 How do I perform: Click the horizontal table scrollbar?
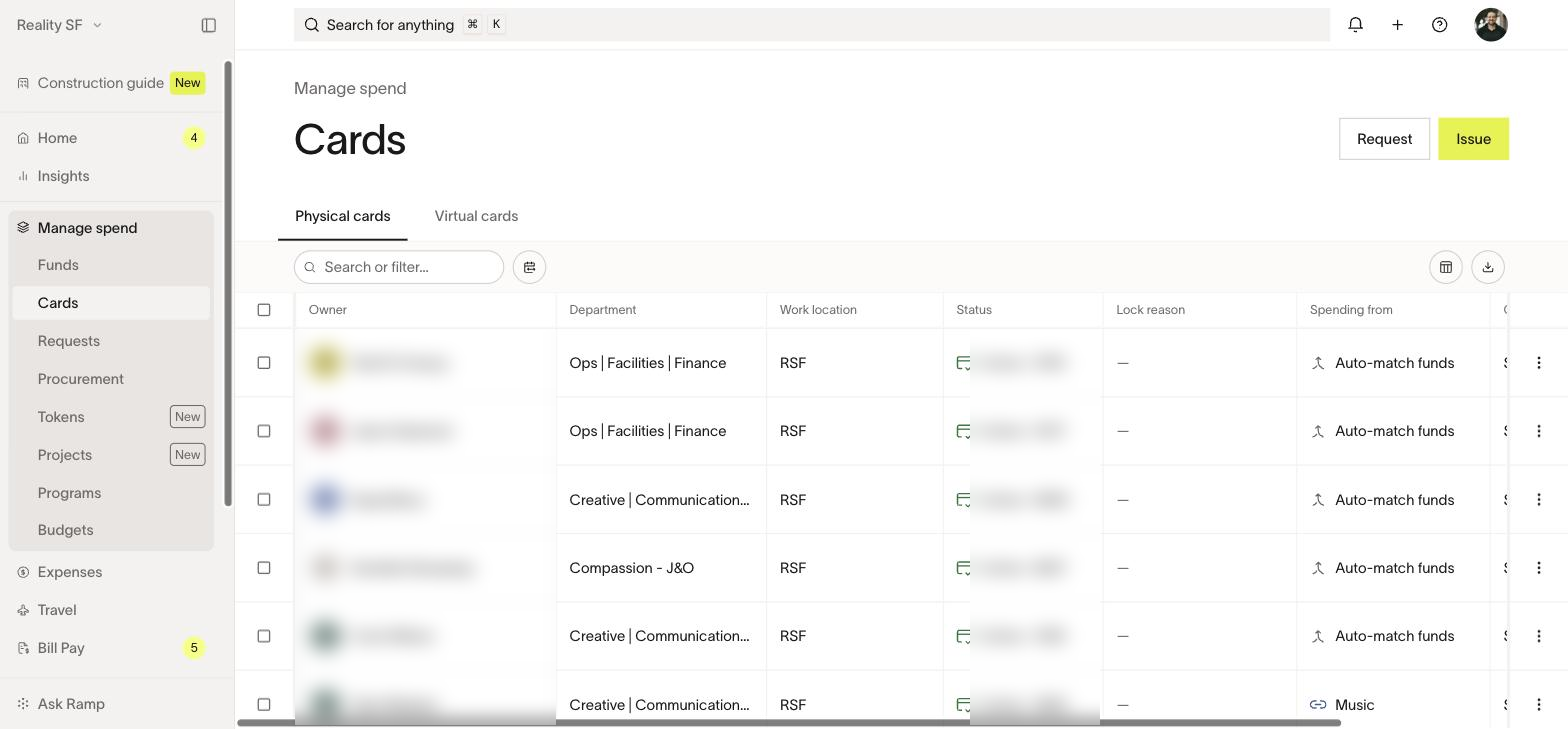pos(789,722)
